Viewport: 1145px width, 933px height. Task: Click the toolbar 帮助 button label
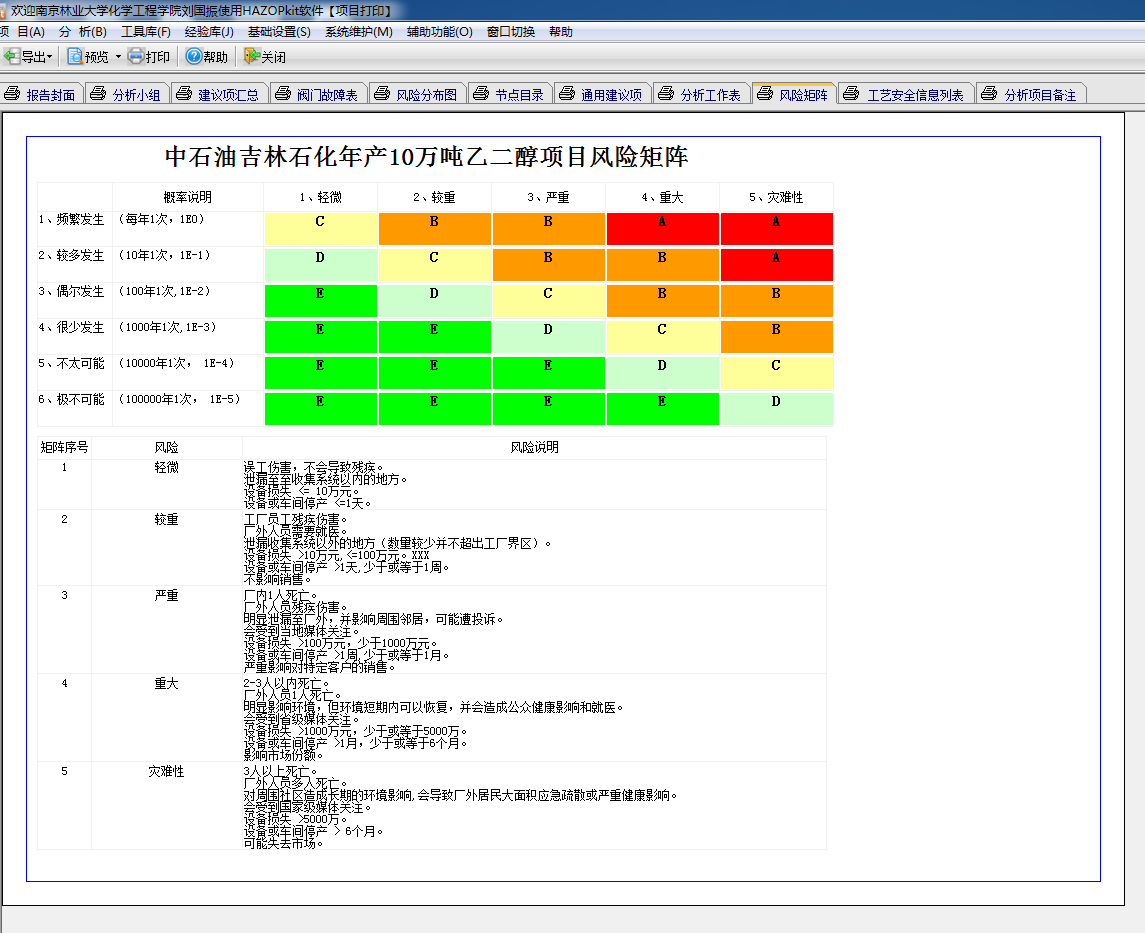click(215, 57)
